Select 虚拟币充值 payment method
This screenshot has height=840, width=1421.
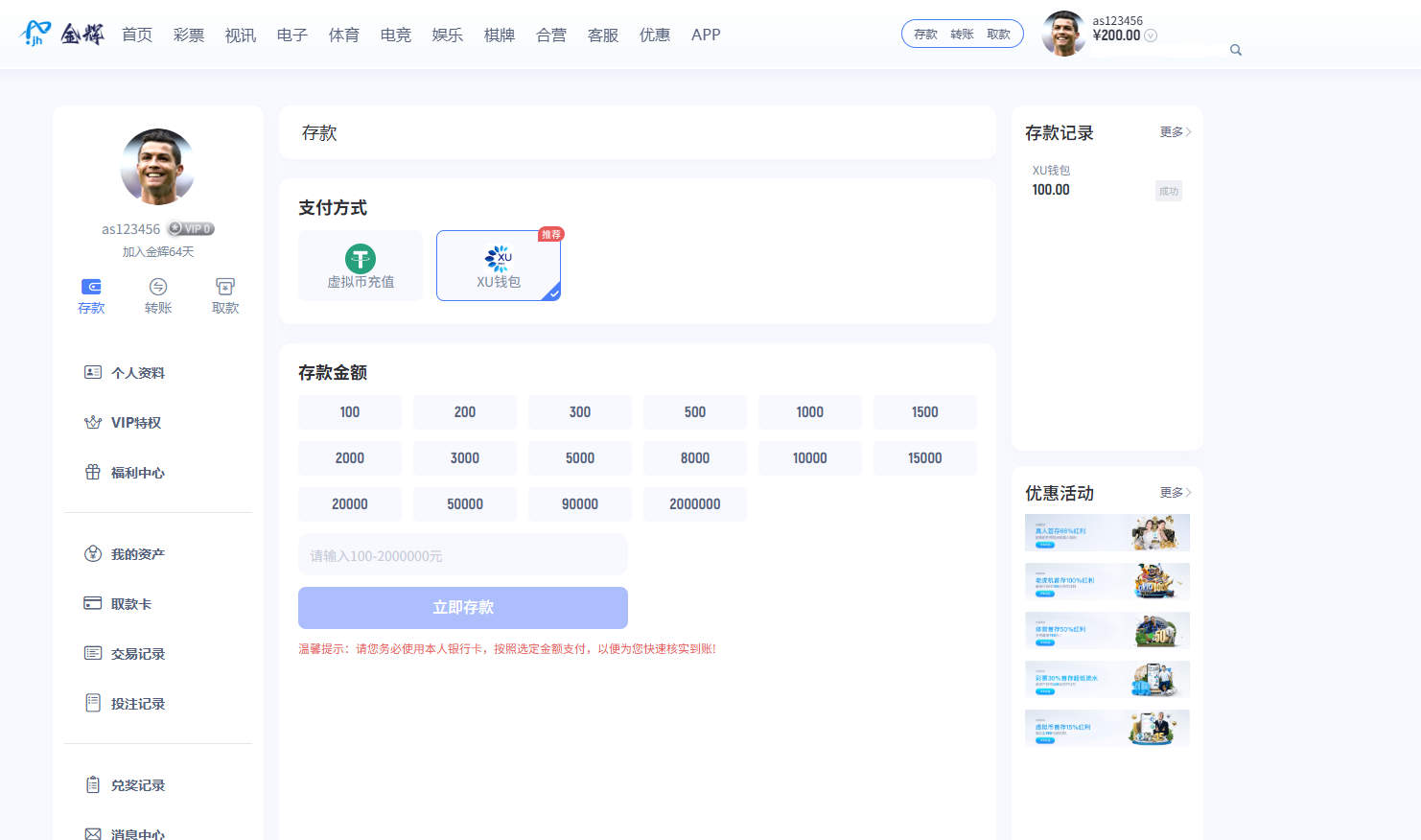click(361, 266)
